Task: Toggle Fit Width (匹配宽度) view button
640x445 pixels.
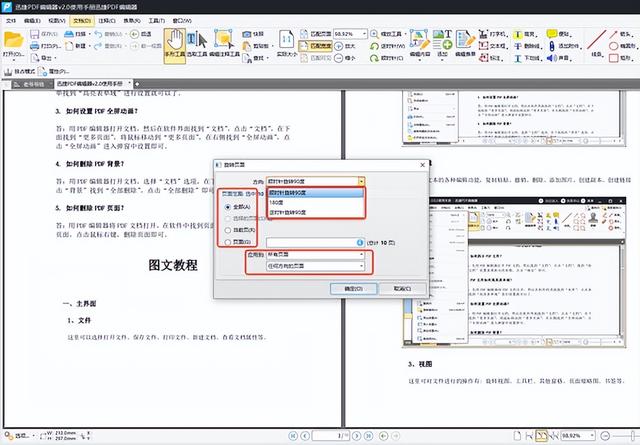Action: click(x=316, y=46)
